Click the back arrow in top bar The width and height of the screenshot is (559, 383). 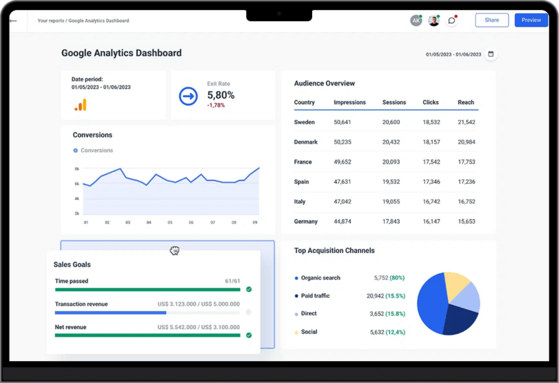[x=14, y=21]
